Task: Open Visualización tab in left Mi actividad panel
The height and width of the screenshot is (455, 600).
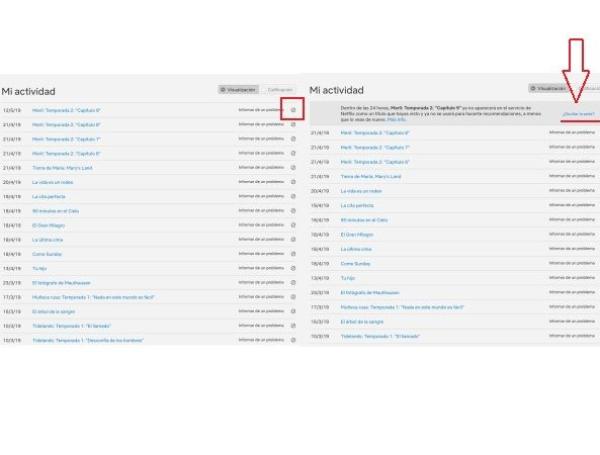Action: 238,90
